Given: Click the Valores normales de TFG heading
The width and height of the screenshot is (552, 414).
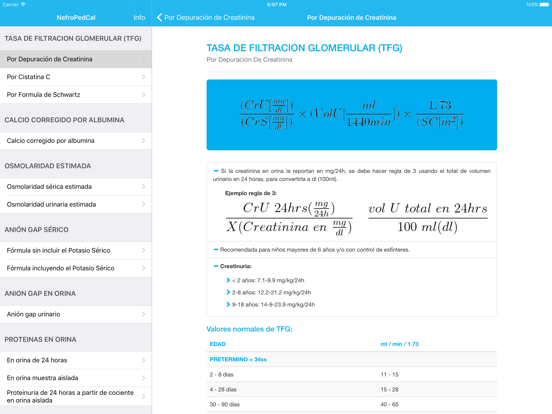Looking at the screenshot, I should click(249, 329).
